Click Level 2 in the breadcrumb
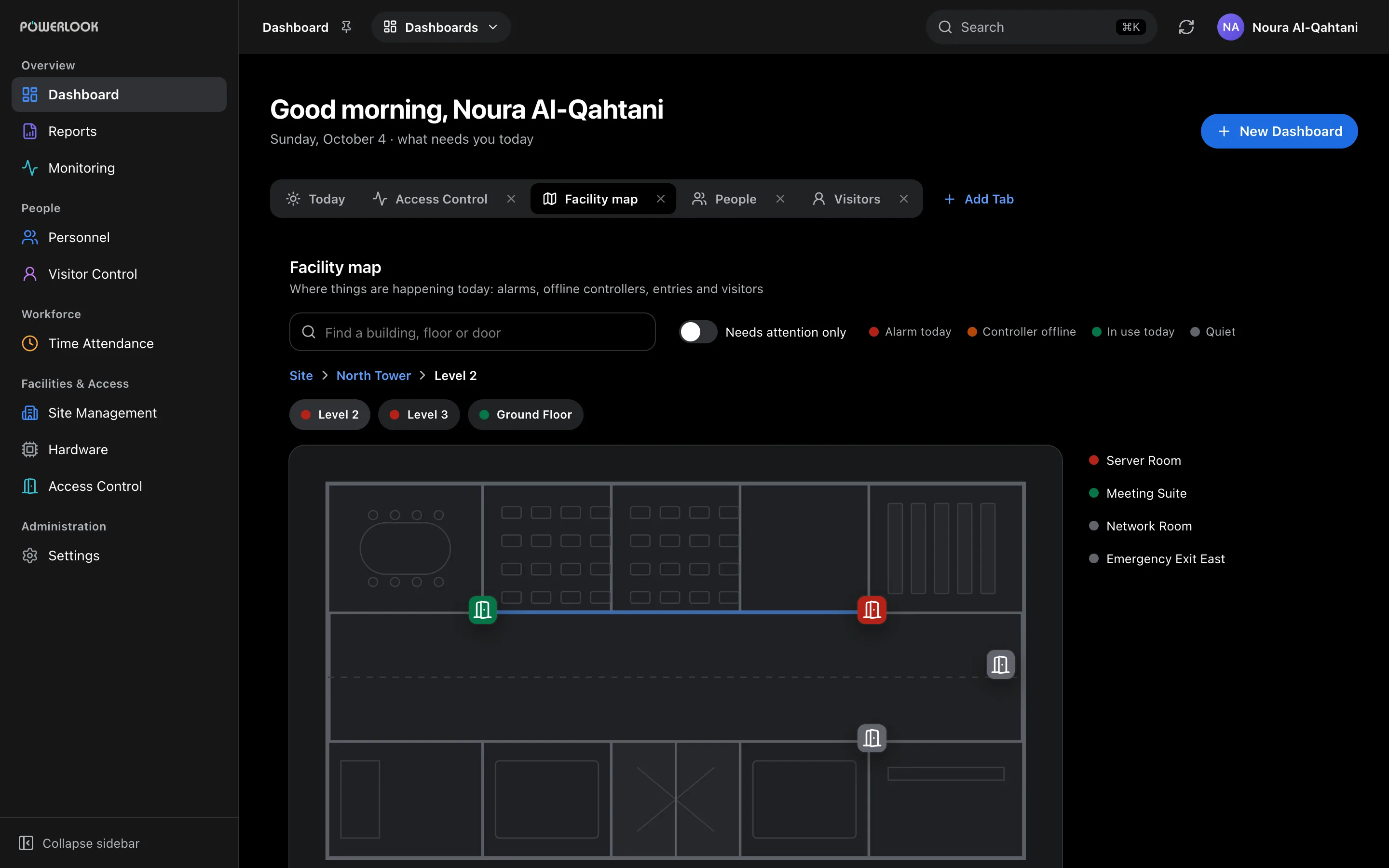1389x868 pixels. point(455,376)
